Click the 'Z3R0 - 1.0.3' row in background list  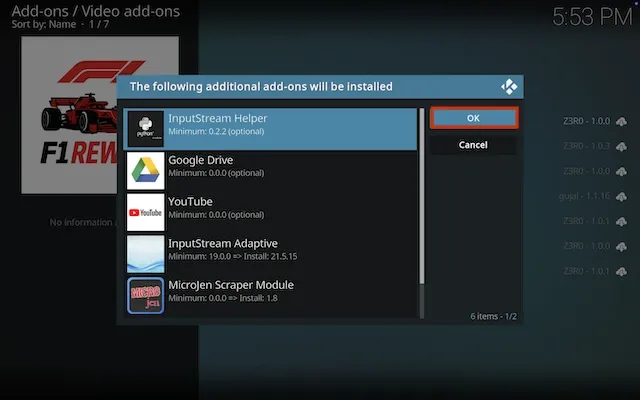pyautogui.click(x=594, y=146)
